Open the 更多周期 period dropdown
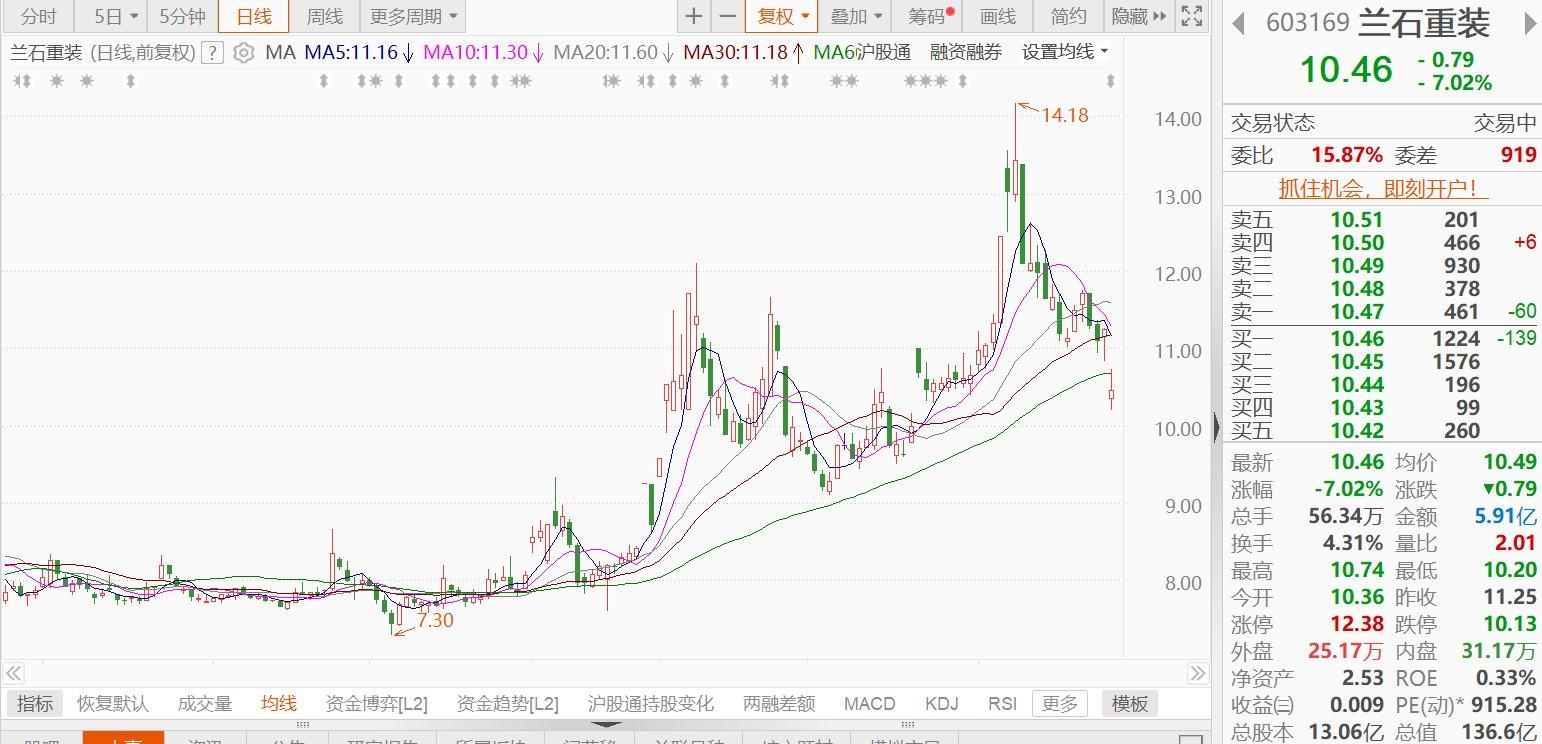1542x744 pixels. pyautogui.click(x=407, y=17)
